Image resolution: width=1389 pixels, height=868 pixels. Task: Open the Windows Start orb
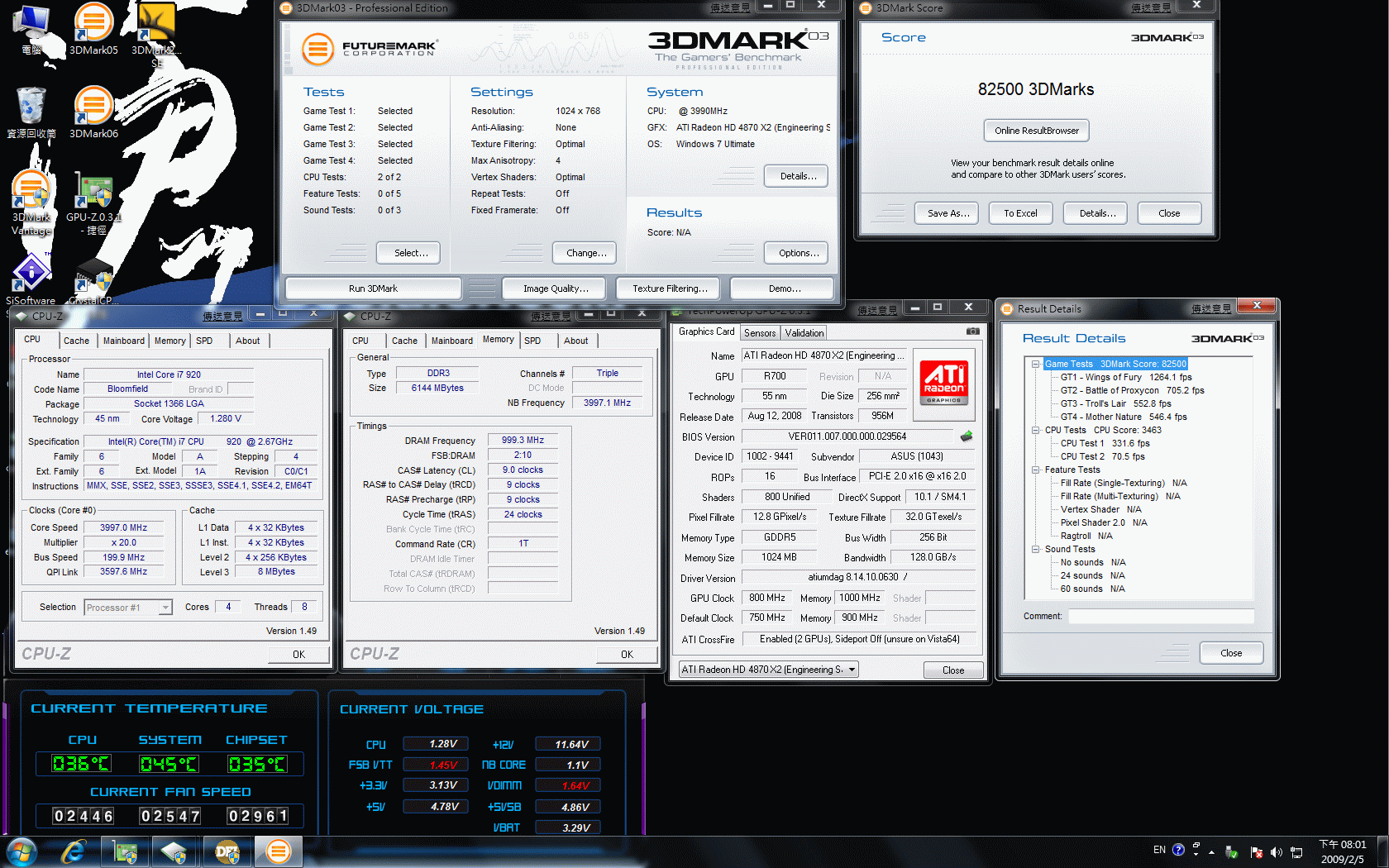pyautogui.click(x=21, y=851)
